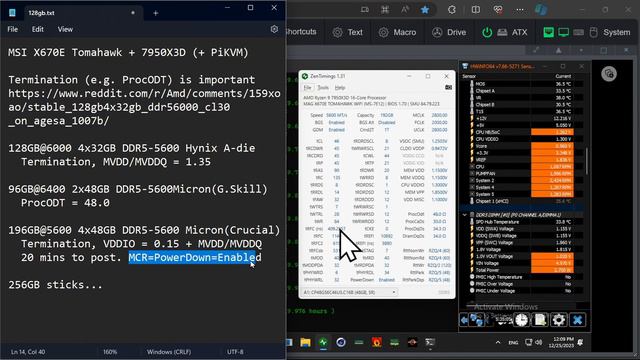Screen dimensions: 640x360
Task: Open browser extensions icon
Action: pyautogui.click(x=452, y=10)
